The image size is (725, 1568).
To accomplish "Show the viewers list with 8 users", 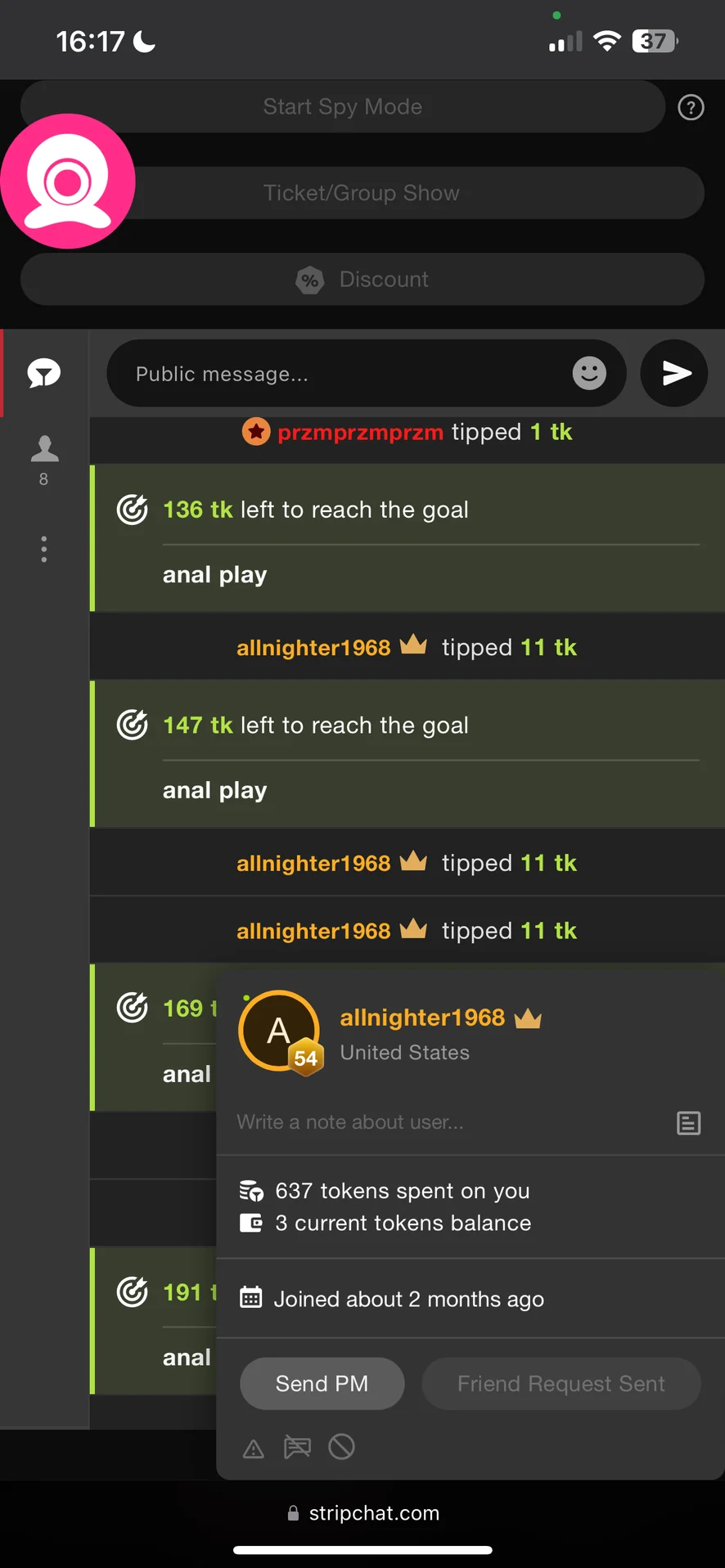I will (44, 459).
